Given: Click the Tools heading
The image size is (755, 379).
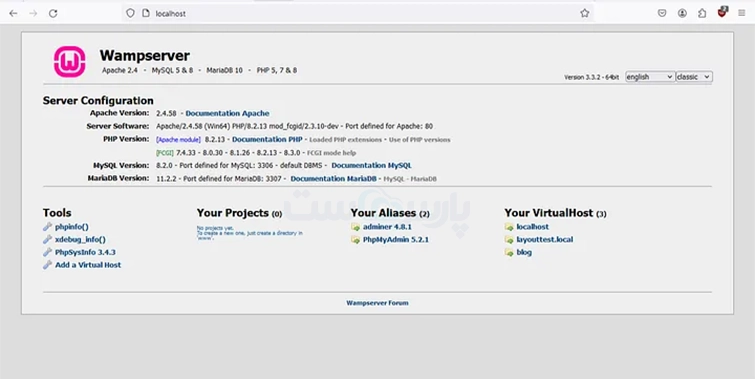Looking at the screenshot, I should tap(57, 213).
